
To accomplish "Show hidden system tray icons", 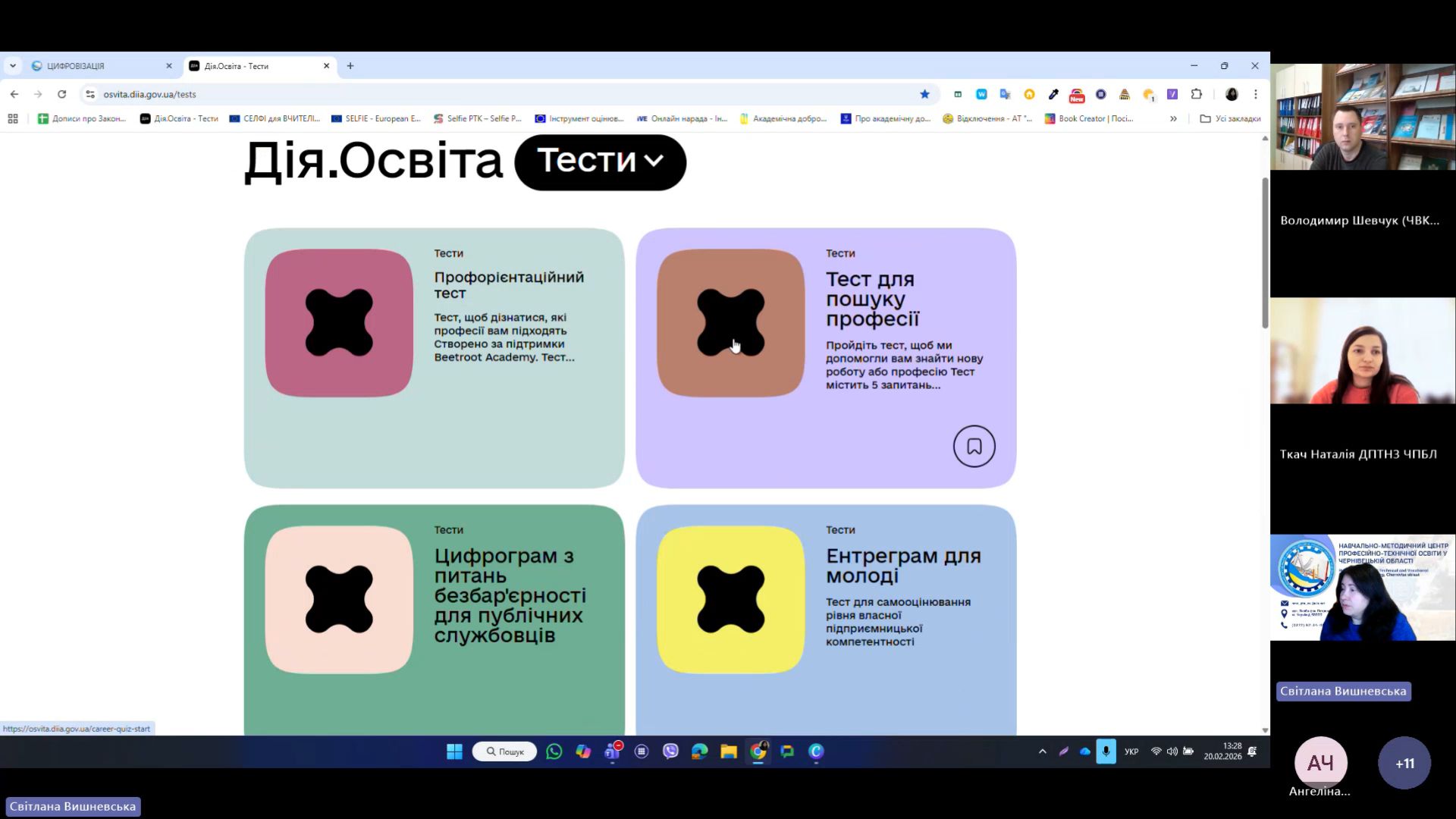I will (1043, 752).
